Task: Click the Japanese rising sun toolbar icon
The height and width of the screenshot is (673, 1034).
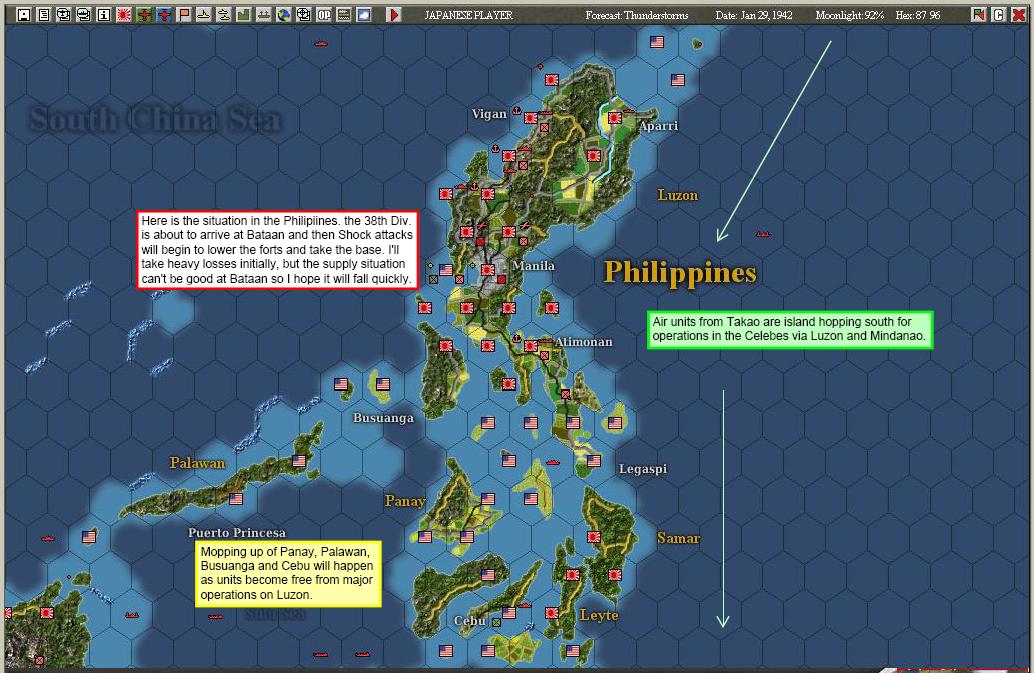Action: click(124, 15)
